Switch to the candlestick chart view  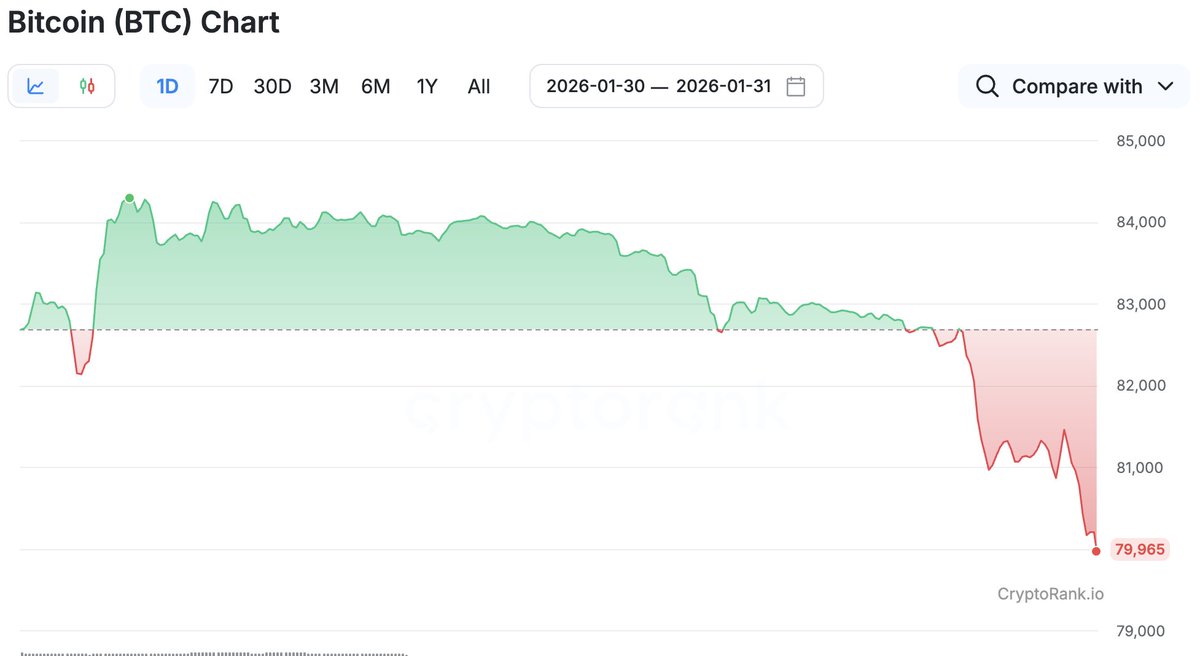pyautogui.click(x=88, y=86)
